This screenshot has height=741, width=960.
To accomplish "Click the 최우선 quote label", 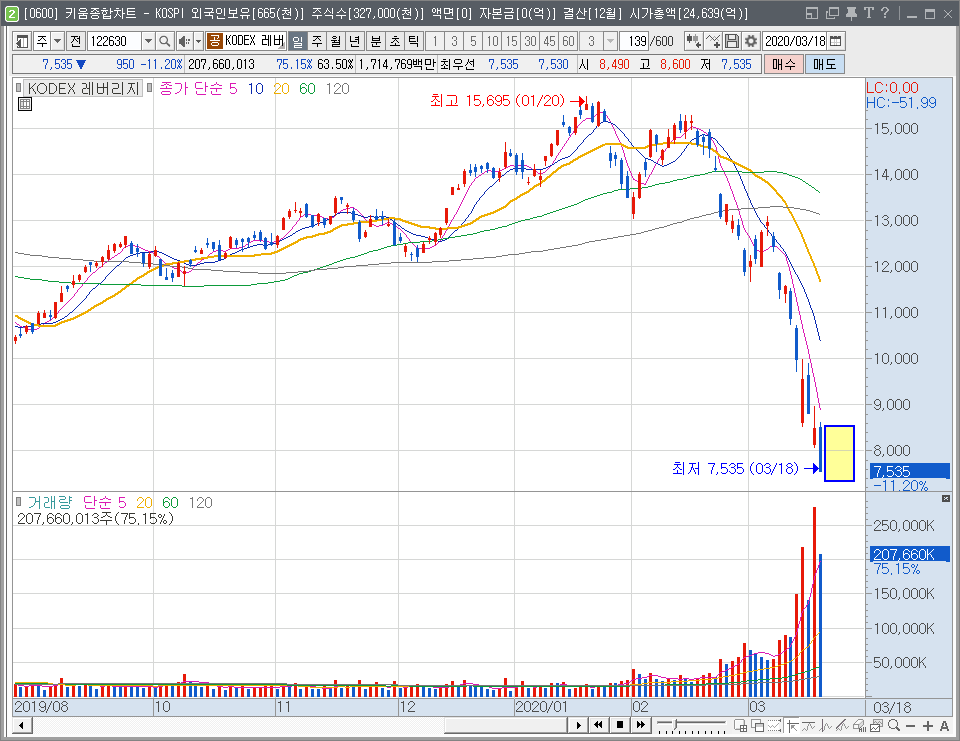I will pyautogui.click(x=457, y=64).
